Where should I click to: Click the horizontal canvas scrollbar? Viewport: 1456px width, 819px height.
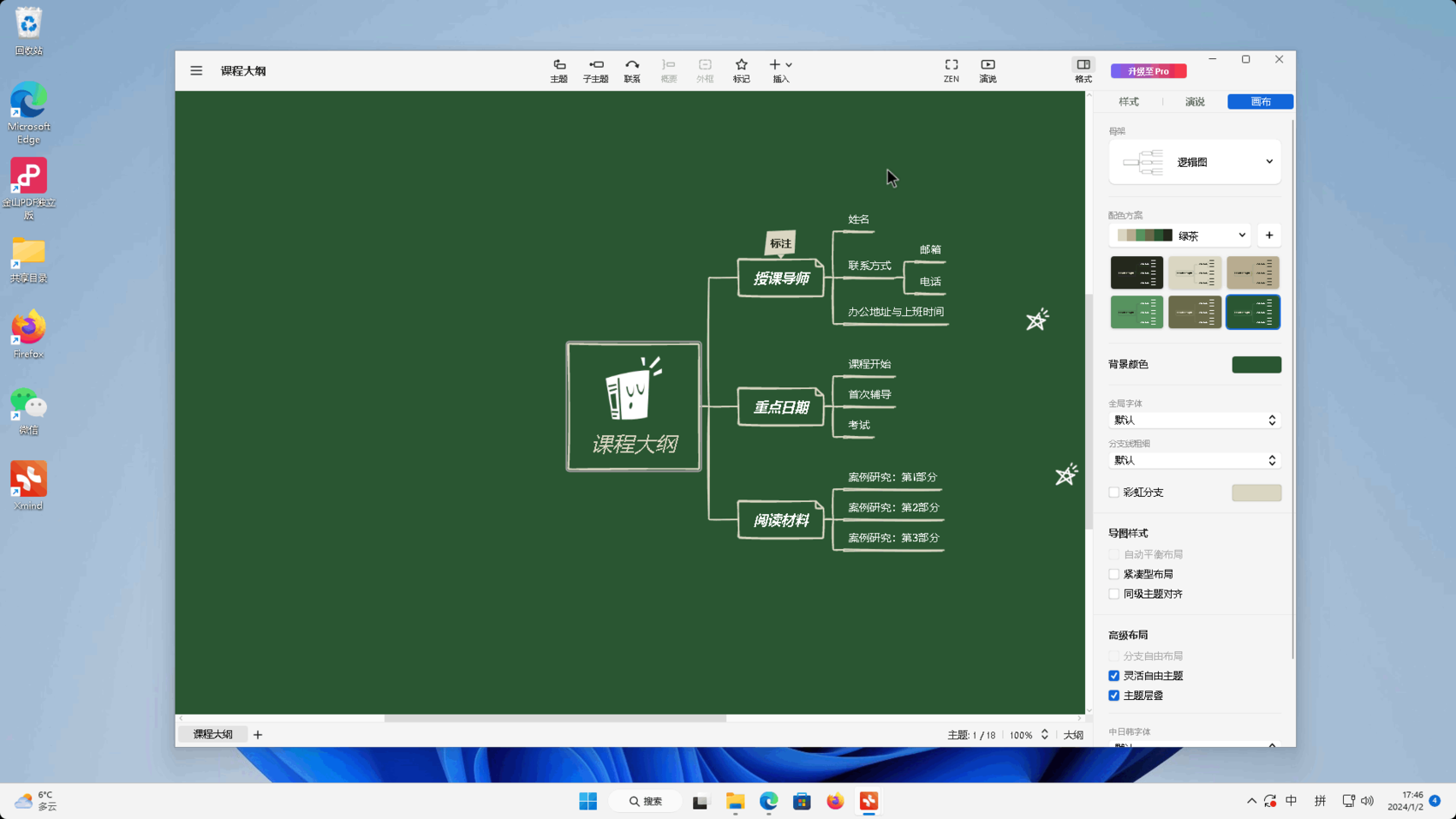(x=555, y=719)
